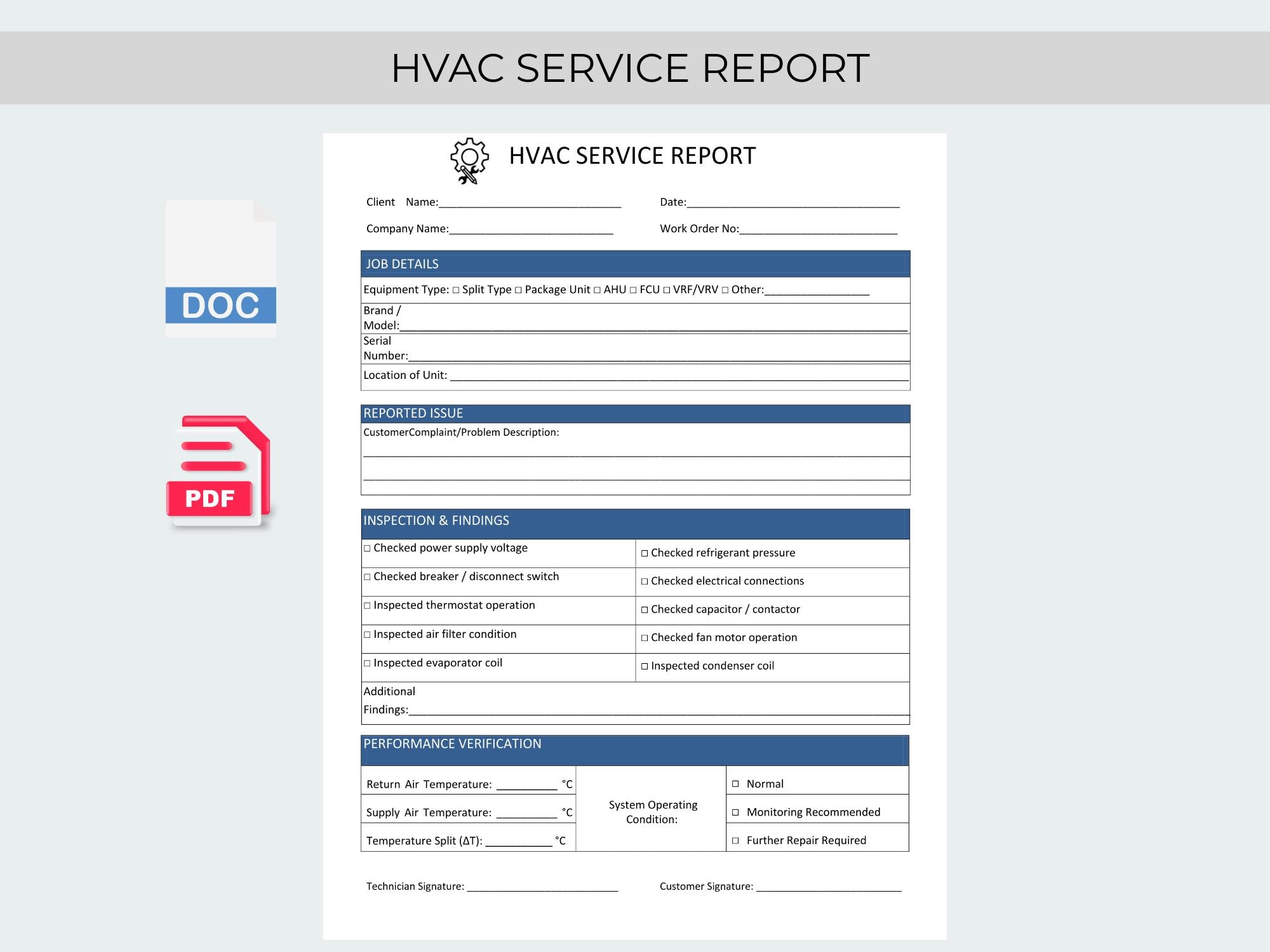Click the System Operating Condition label
The width and height of the screenshot is (1270, 952).
(653, 812)
